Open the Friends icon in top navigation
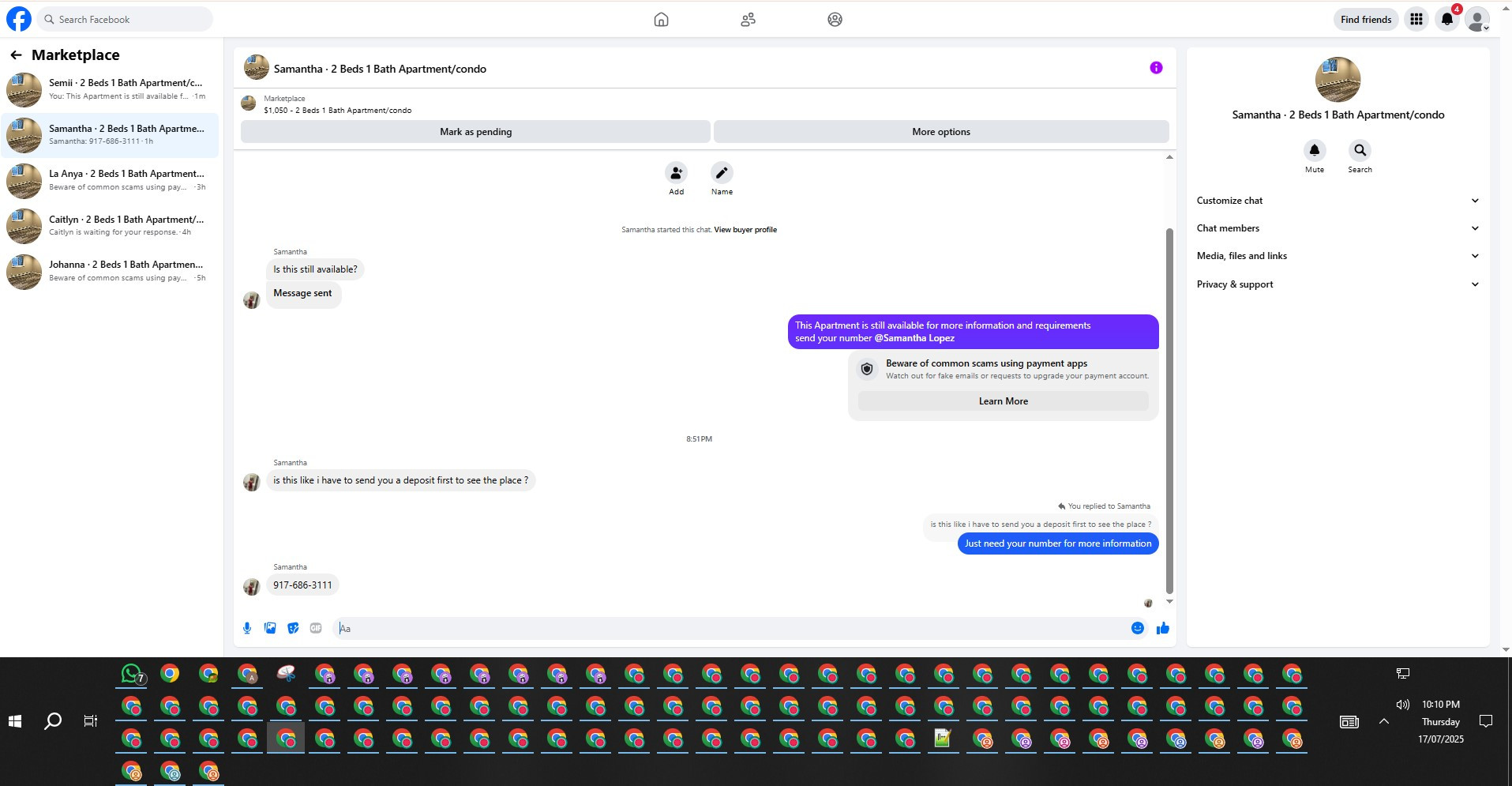This screenshot has height=786, width=1512. point(748,20)
